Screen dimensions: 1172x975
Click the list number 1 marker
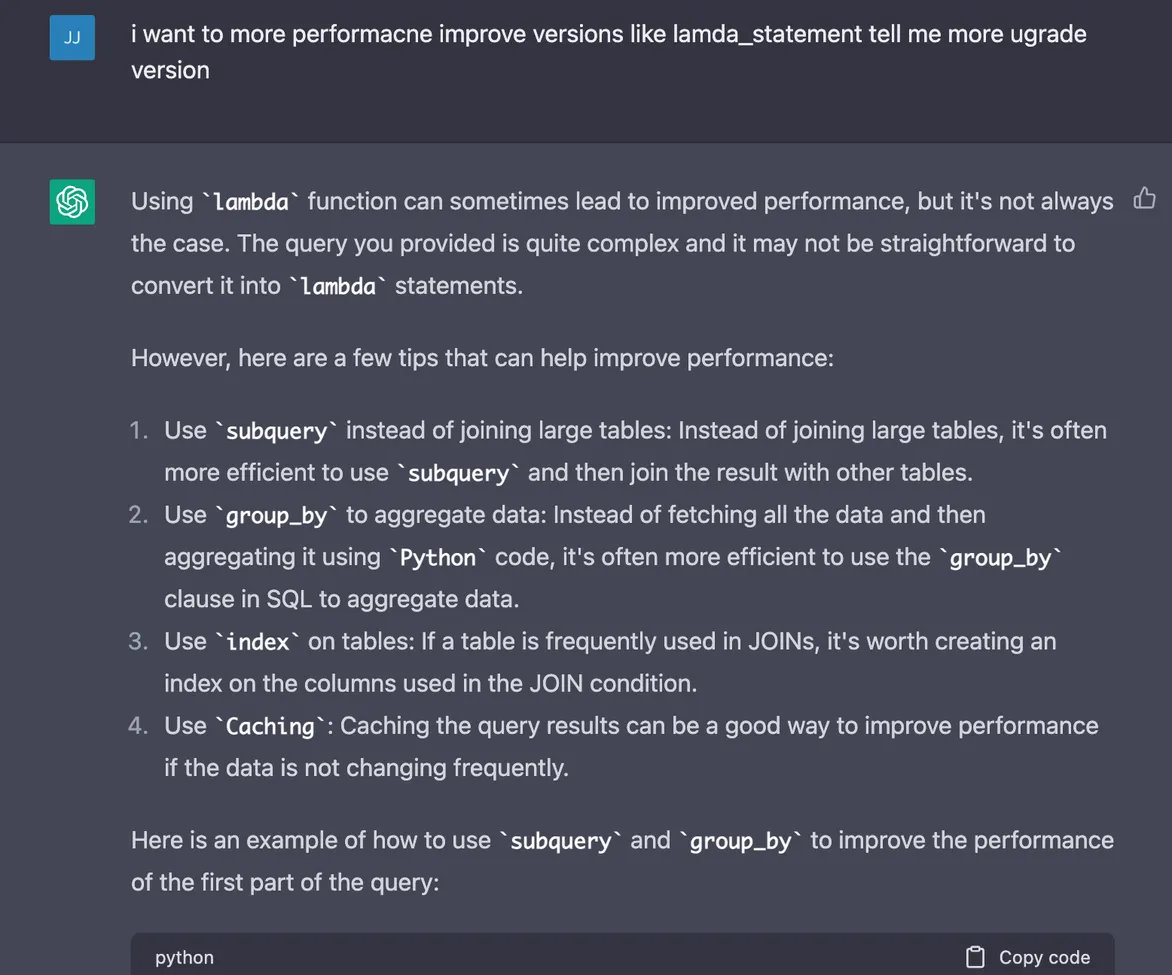point(139,431)
